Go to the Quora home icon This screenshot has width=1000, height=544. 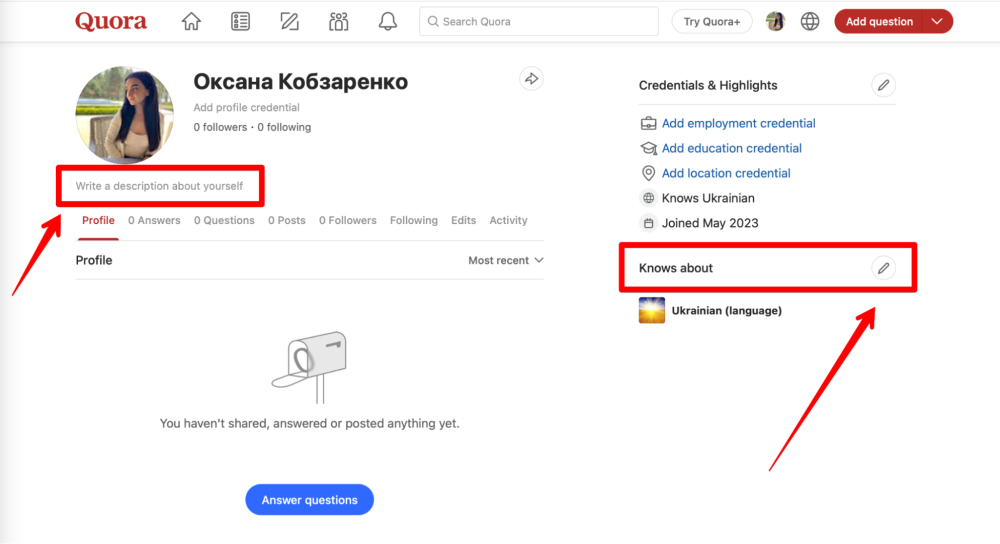pos(191,22)
